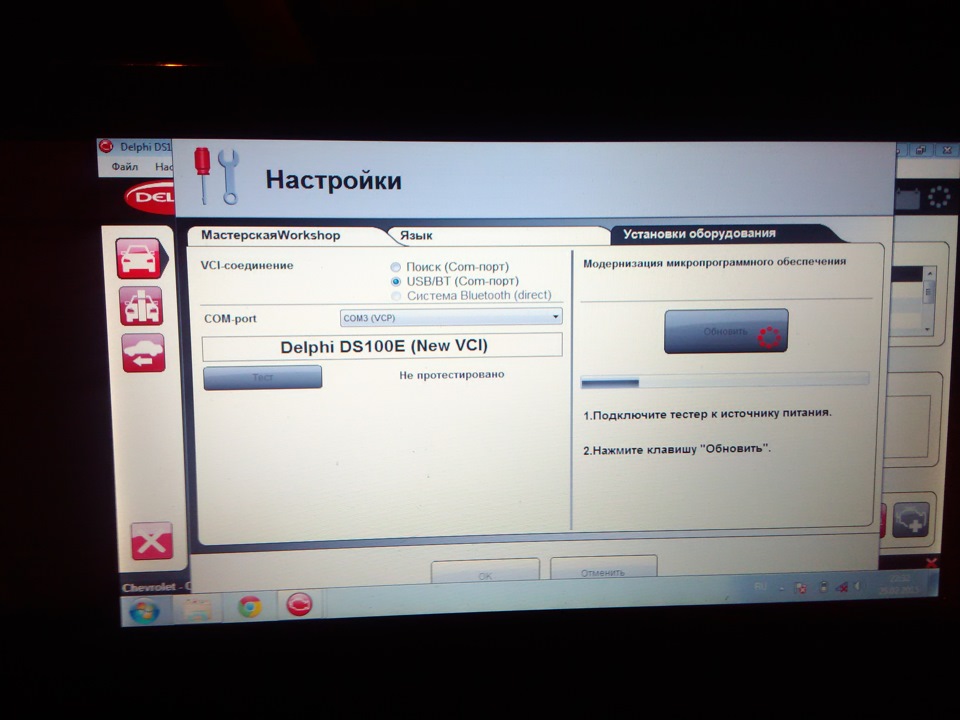
Task: Click the Обновить firmware button
Action: (x=726, y=331)
